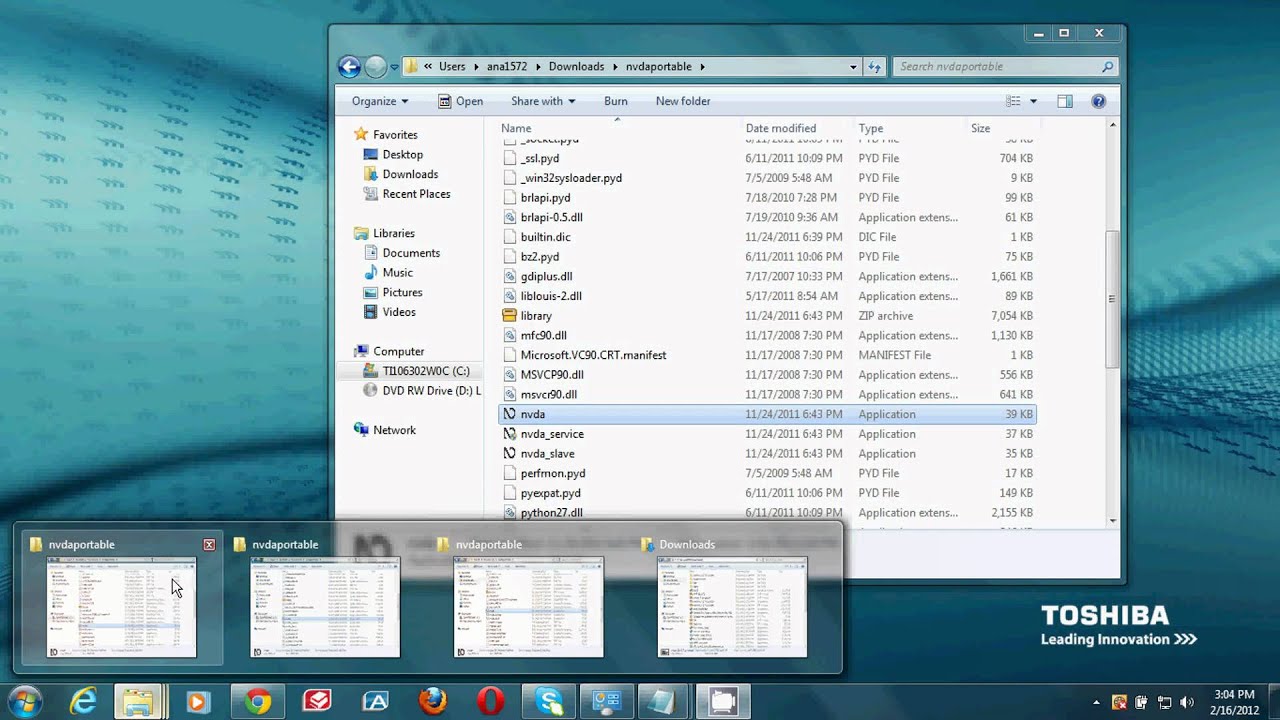Image resolution: width=1280 pixels, height=720 pixels.
Task: Open Opera browser from the taskbar
Action: click(x=491, y=702)
